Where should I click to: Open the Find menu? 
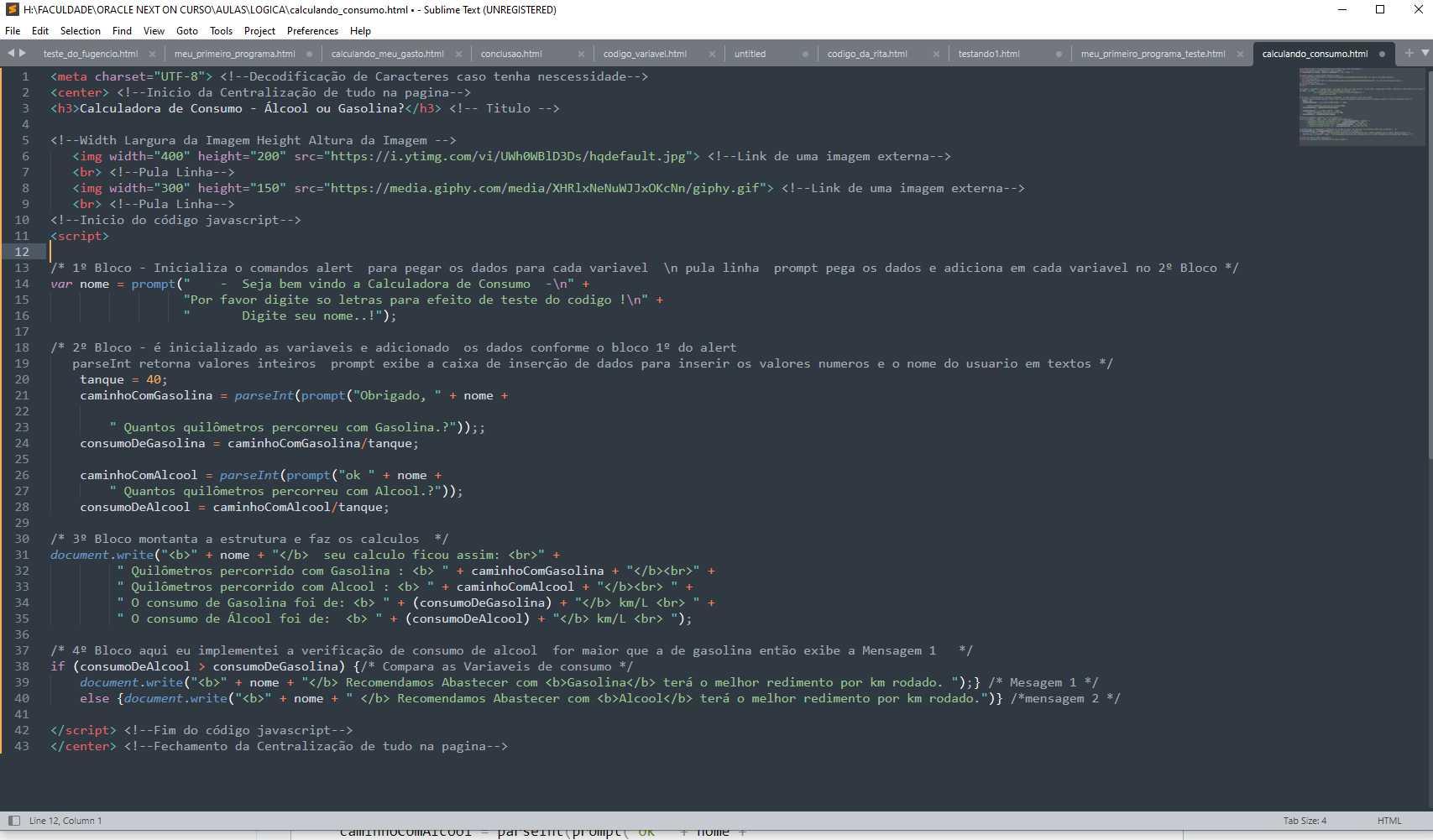coord(123,31)
